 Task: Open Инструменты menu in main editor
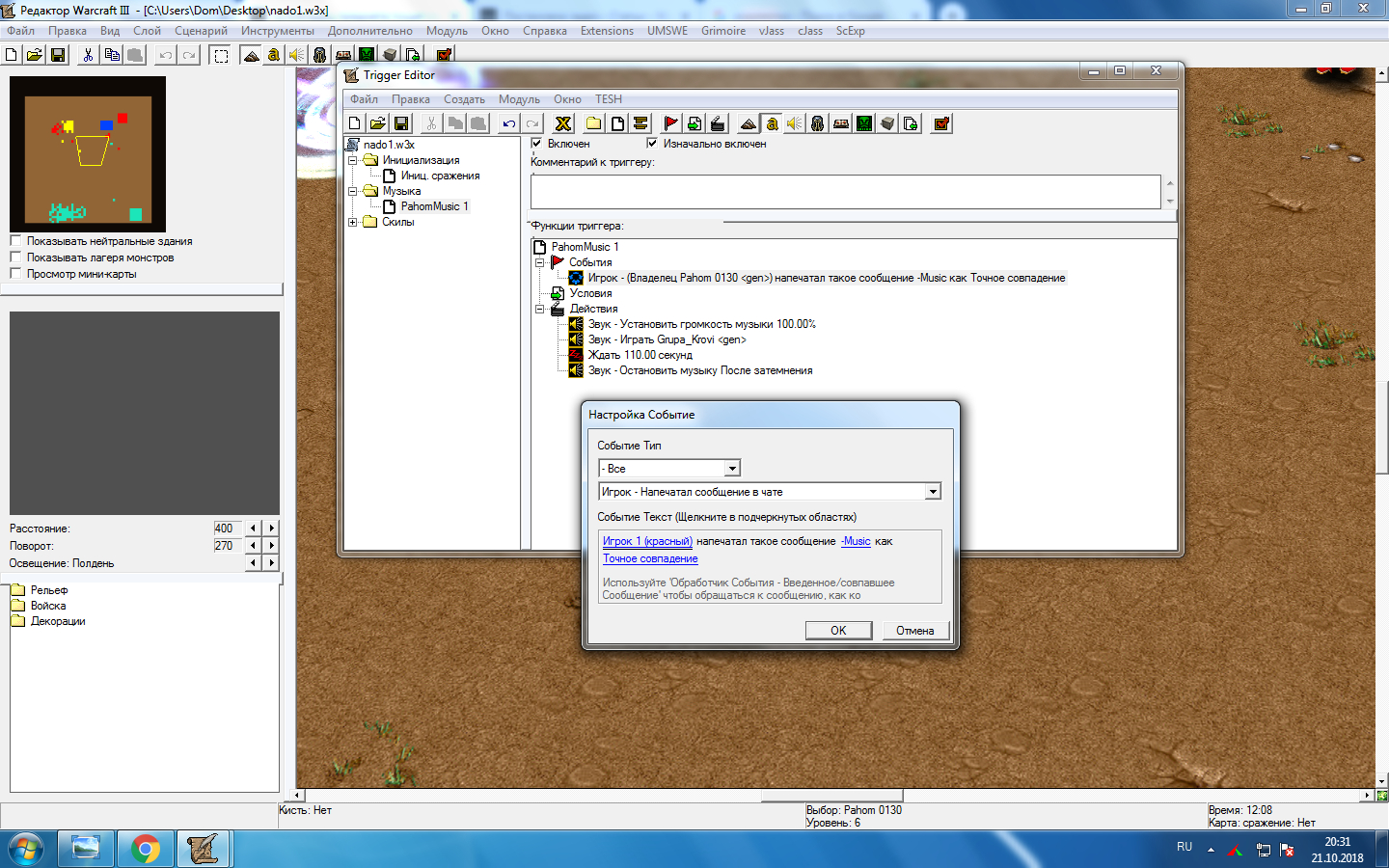(x=278, y=31)
